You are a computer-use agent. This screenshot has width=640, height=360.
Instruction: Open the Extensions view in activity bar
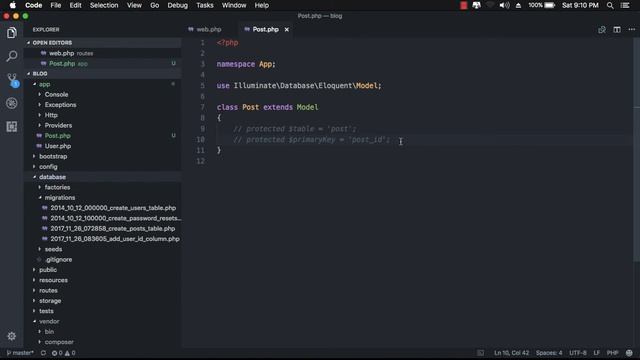point(11,127)
